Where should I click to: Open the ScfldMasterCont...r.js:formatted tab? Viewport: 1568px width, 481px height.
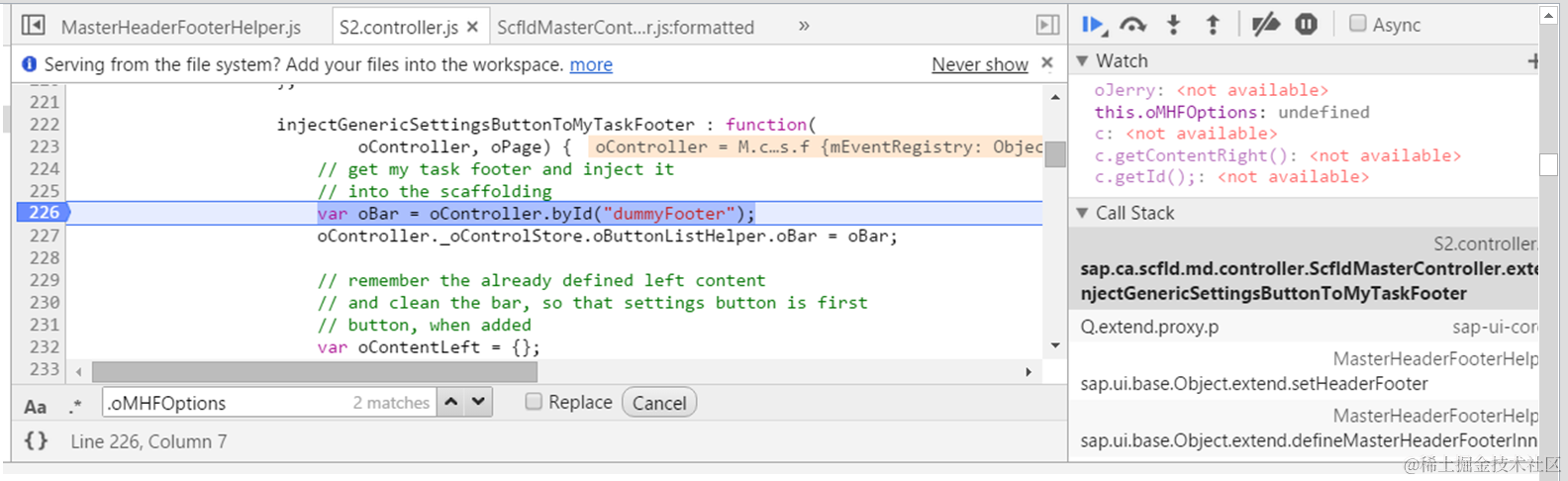(x=625, y=28)
